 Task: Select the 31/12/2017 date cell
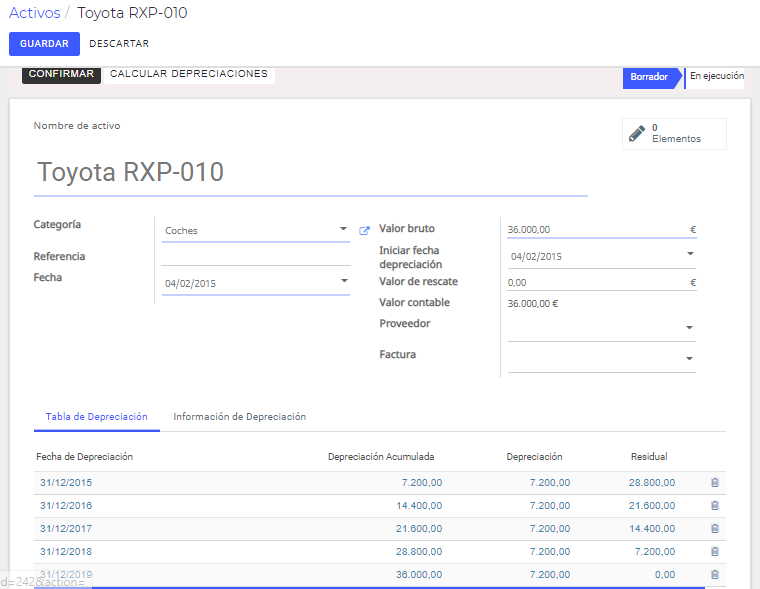[x=66, y=528]
